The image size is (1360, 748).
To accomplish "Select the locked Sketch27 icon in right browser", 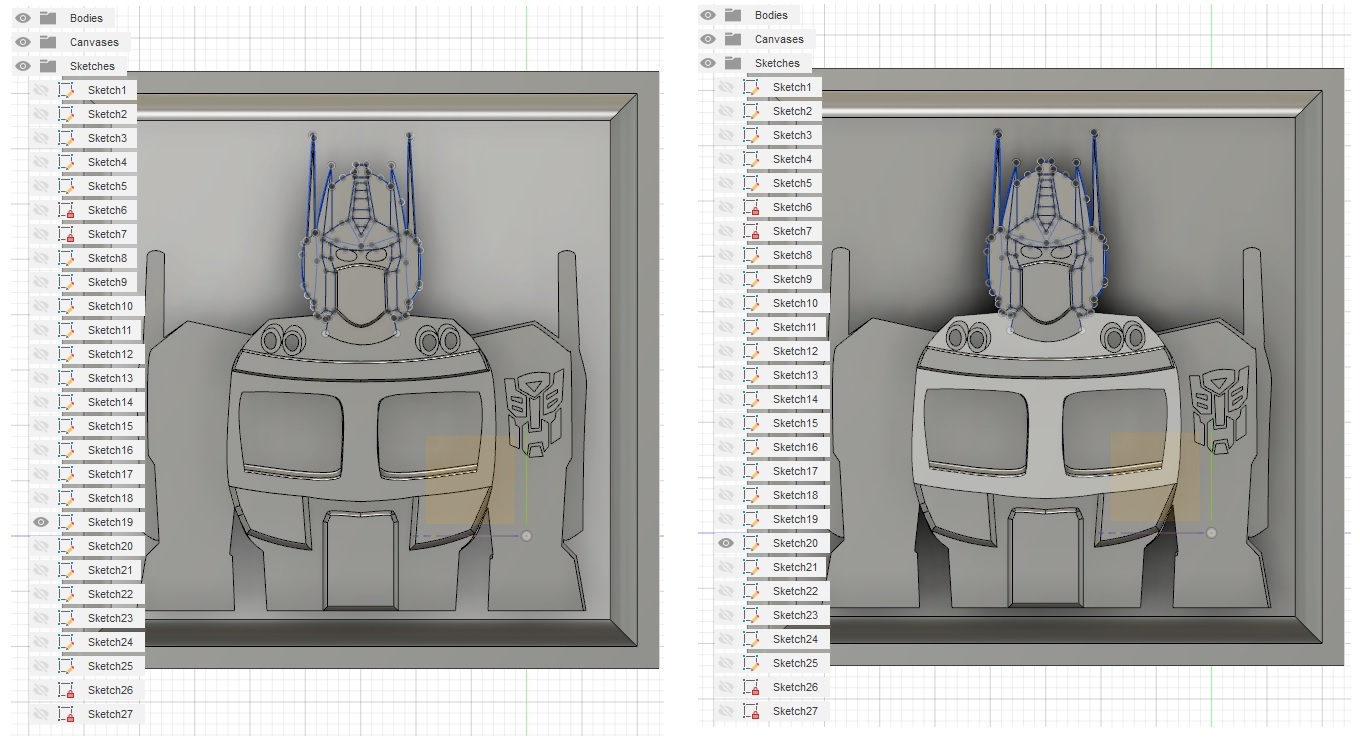I will coord(752,711).
